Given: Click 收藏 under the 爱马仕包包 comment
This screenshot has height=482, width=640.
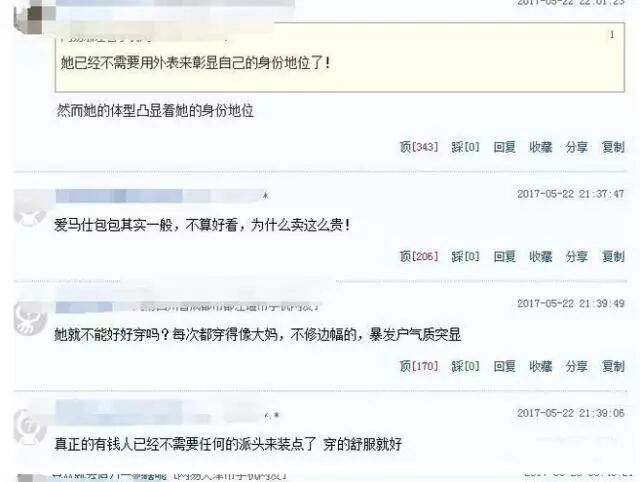Looking at the screenshot, I should [x=540, y=256].
